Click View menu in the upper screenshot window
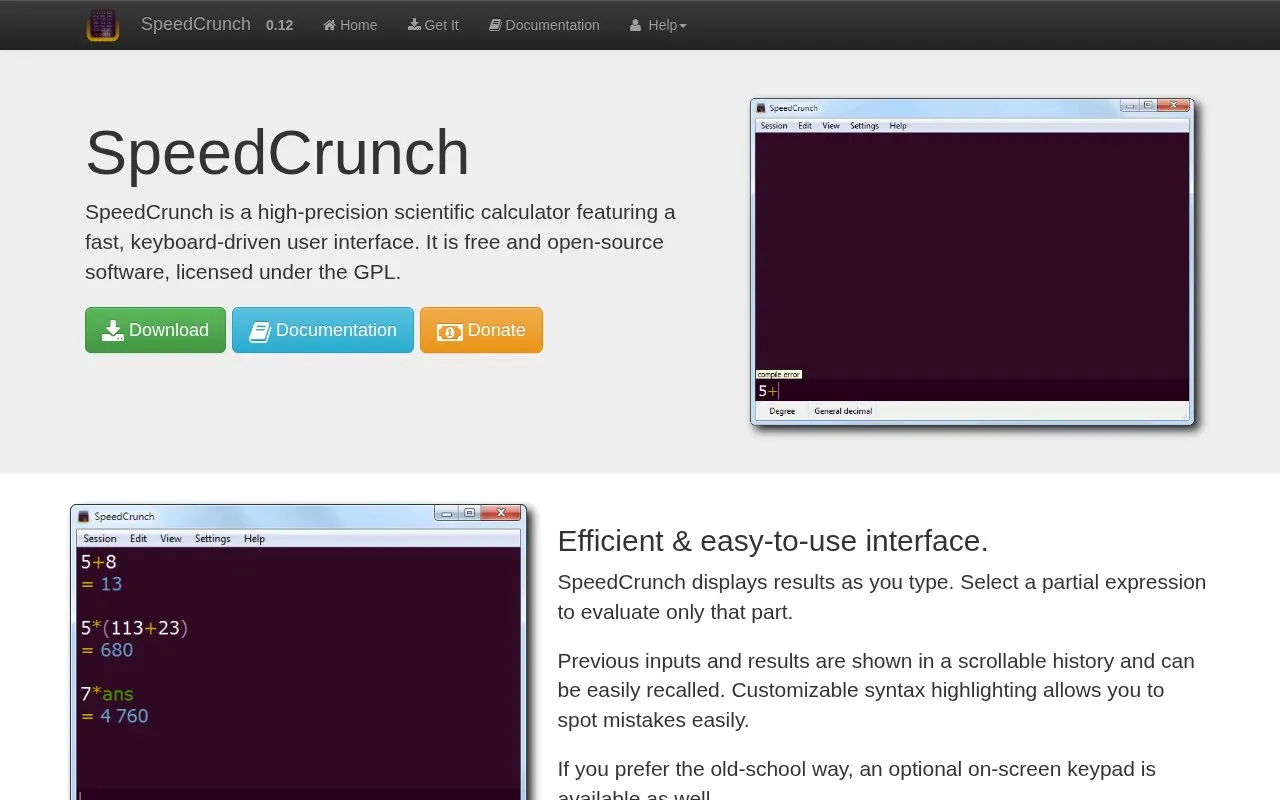This screenshot has width=1280, height=800. point(831,126)
